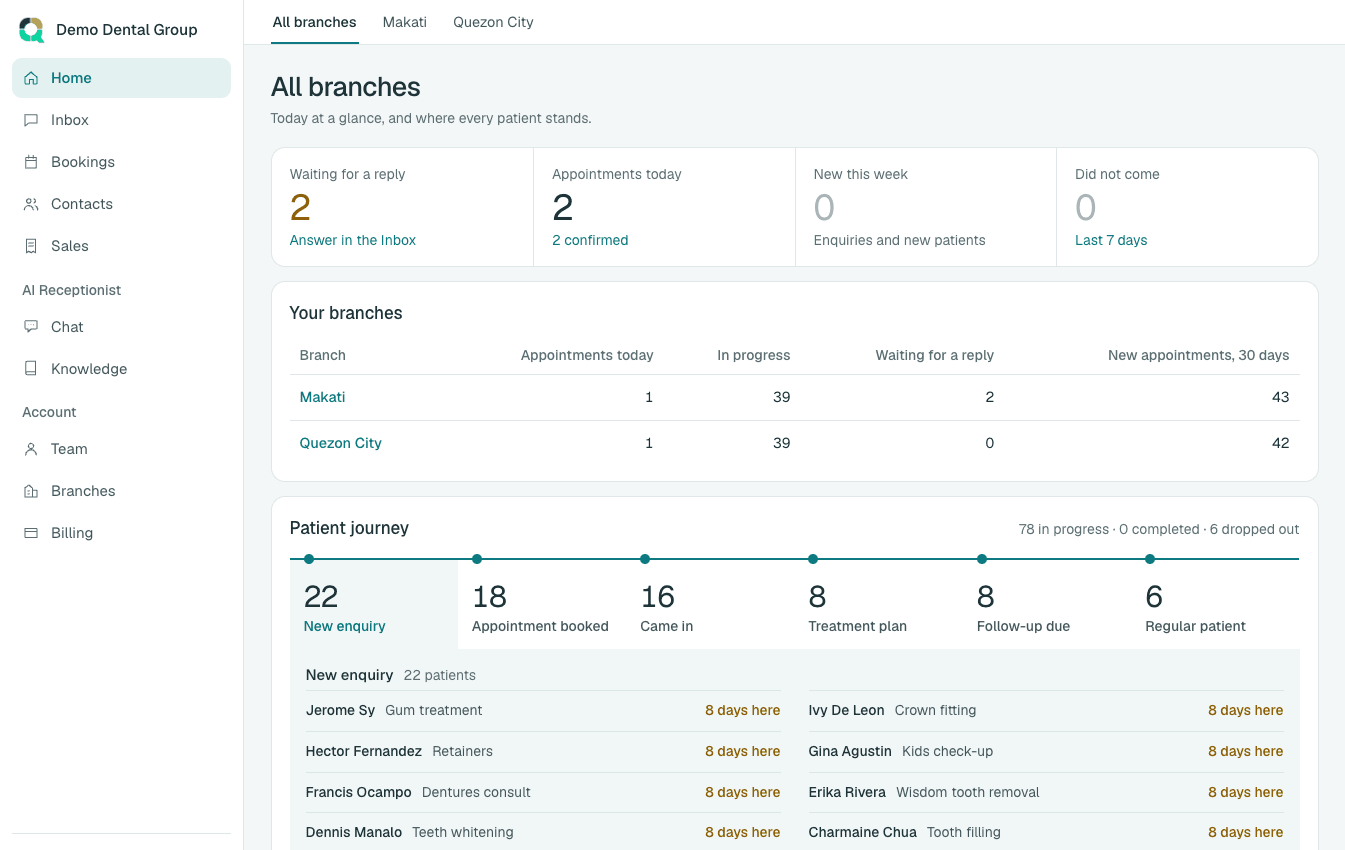Image resolution: width=1345 pixels, height=850 pixels.
Task: Click the 2 confirmed link
Action: click(x=590, y=240)
